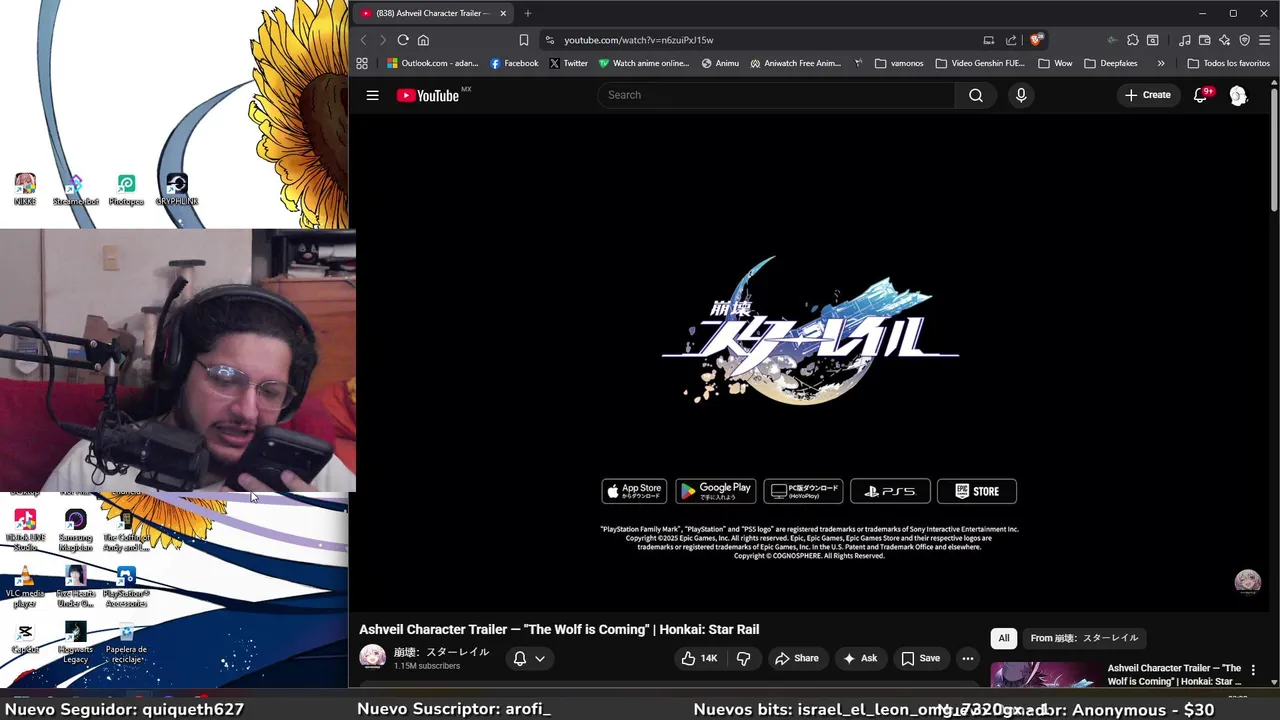Open the Create menu button

[1147, 95]
